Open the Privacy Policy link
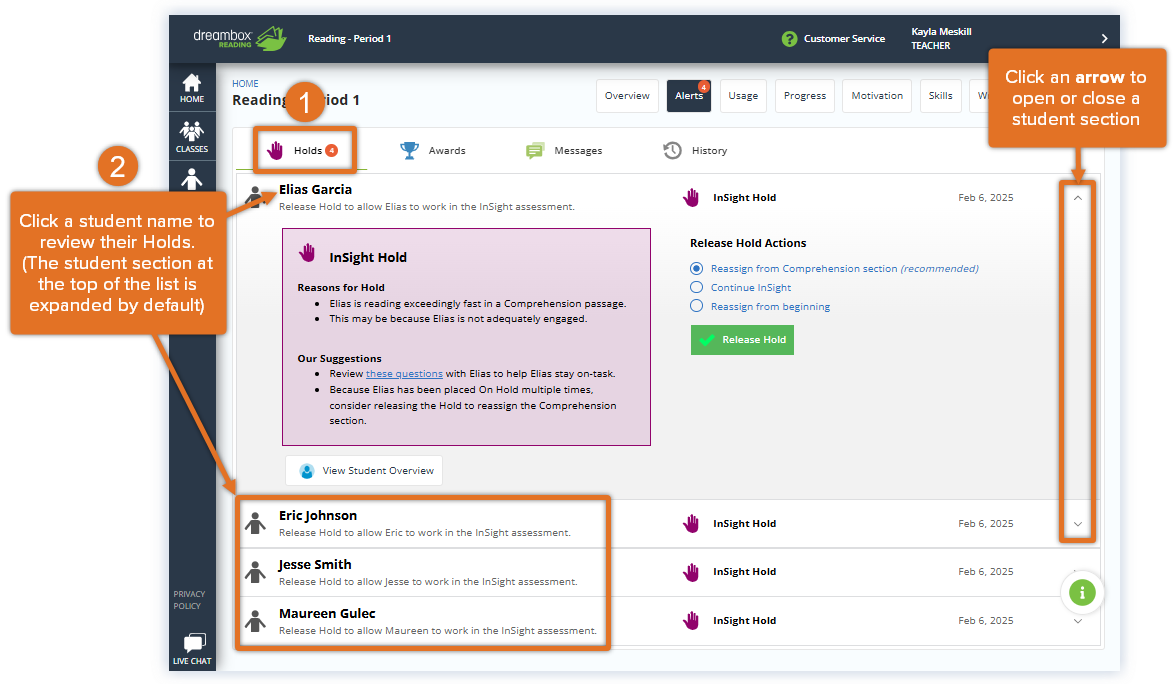This screenshot has width=1175, height=684. 189,600
